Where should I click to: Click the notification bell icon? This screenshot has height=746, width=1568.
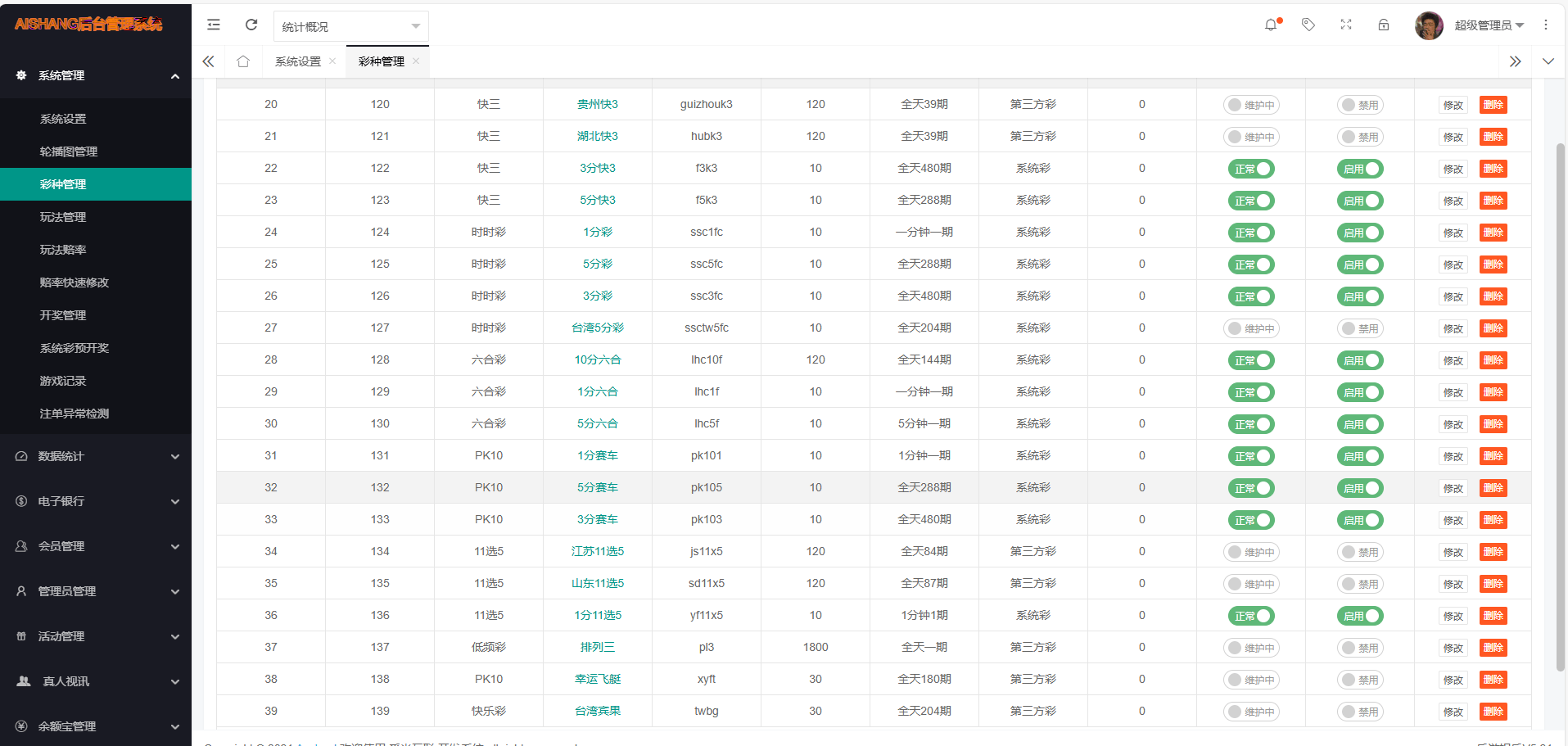pyautogui.click(x=1271, y=25)
